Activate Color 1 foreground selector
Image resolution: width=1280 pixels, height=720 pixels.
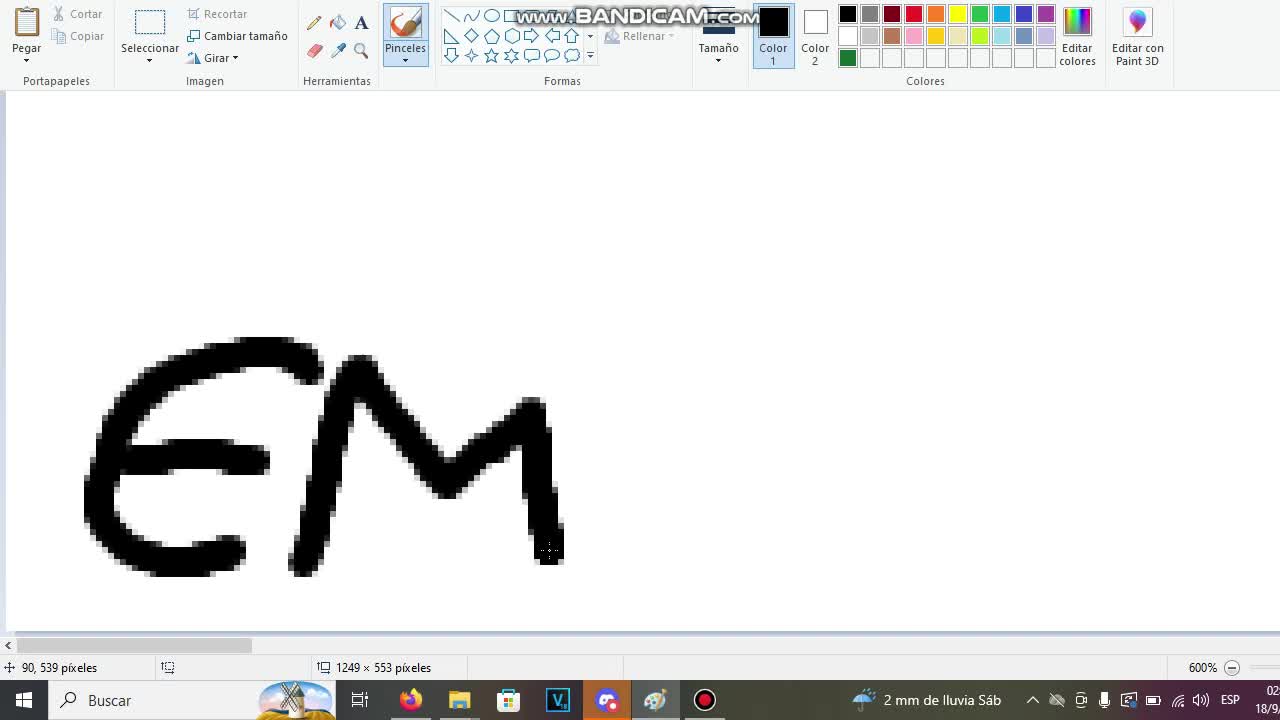pyautogui.click(x=773, y=37)
